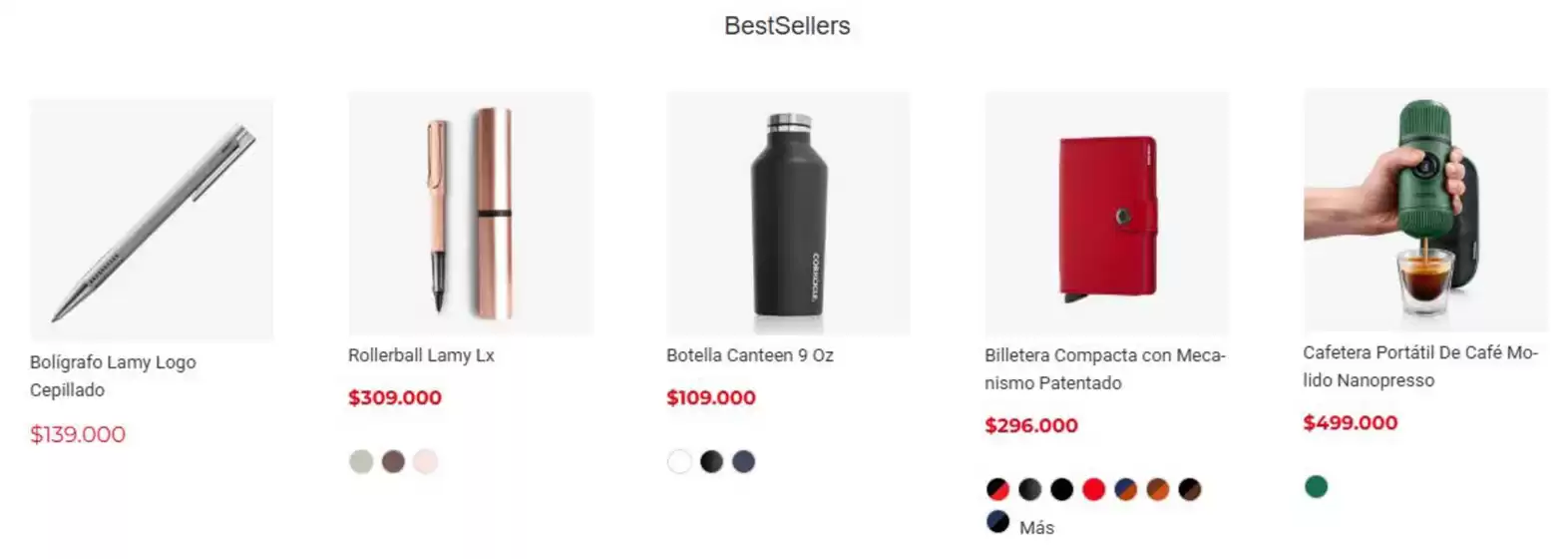Select brown swatch for Rollerball Lamy Lx
Image resolution: width=1568 pixels, height=559 pixels.
393,461
